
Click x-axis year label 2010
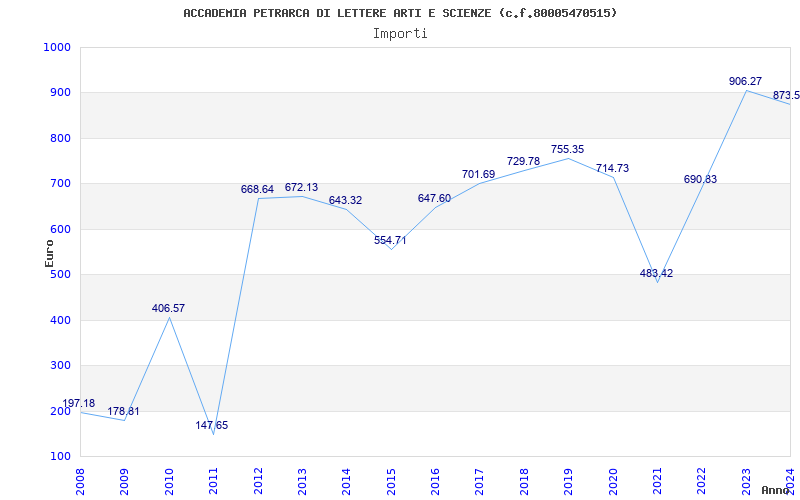(169, 481)
